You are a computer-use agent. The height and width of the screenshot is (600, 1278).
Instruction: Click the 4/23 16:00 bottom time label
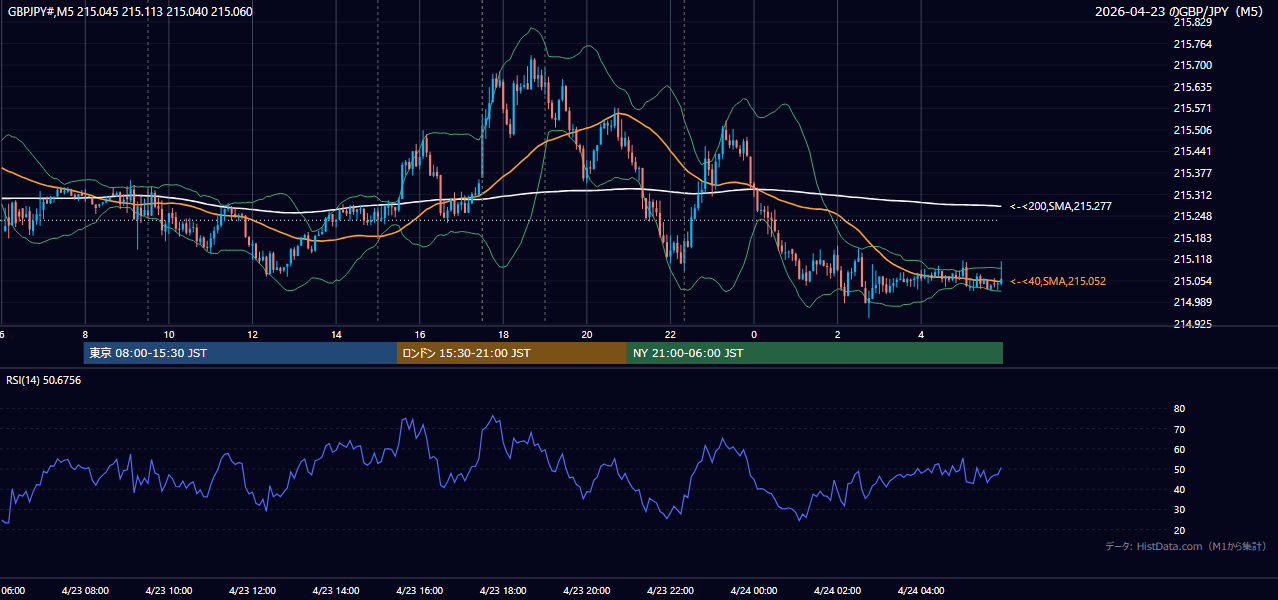(420, 590)
